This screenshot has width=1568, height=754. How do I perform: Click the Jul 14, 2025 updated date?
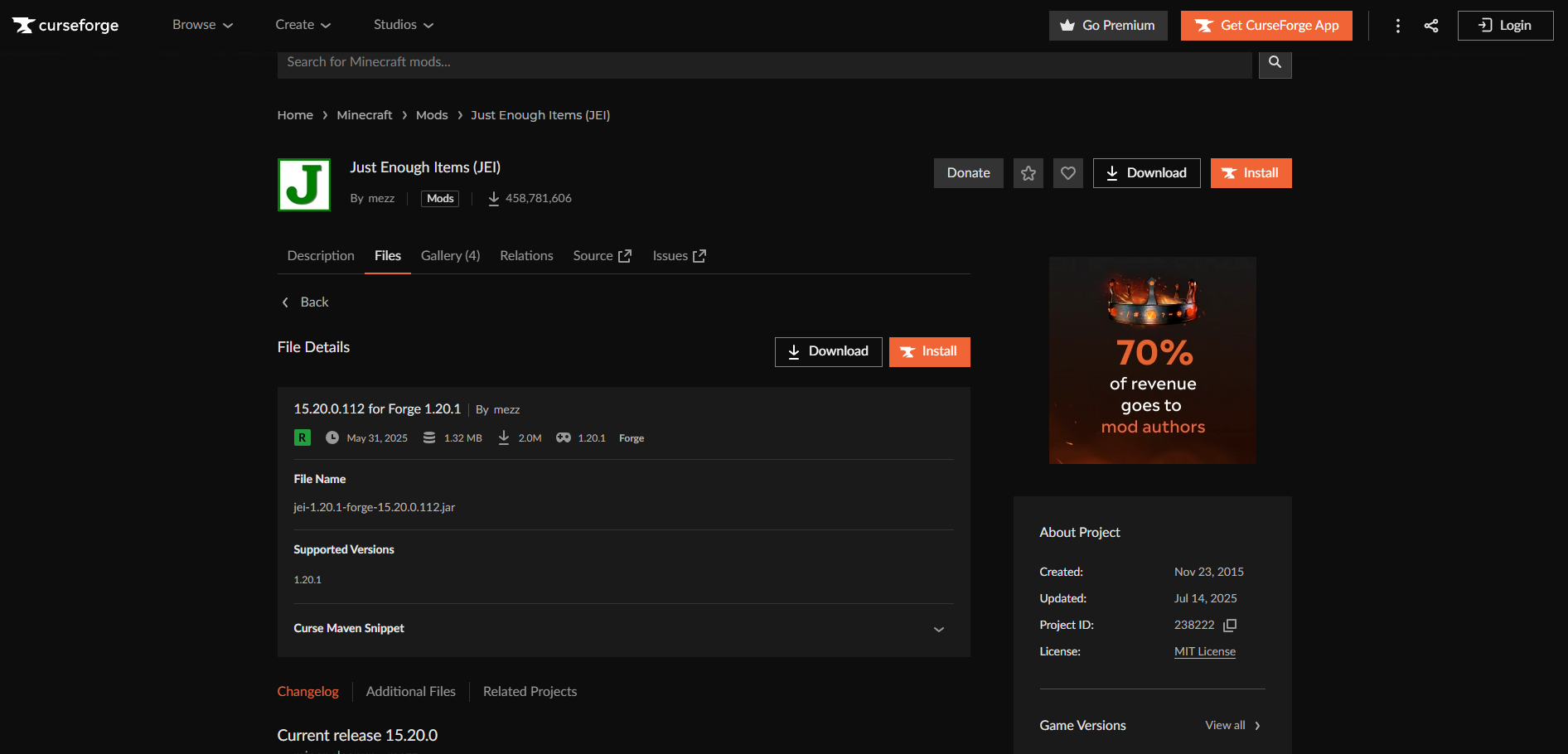click(1206, 598)
